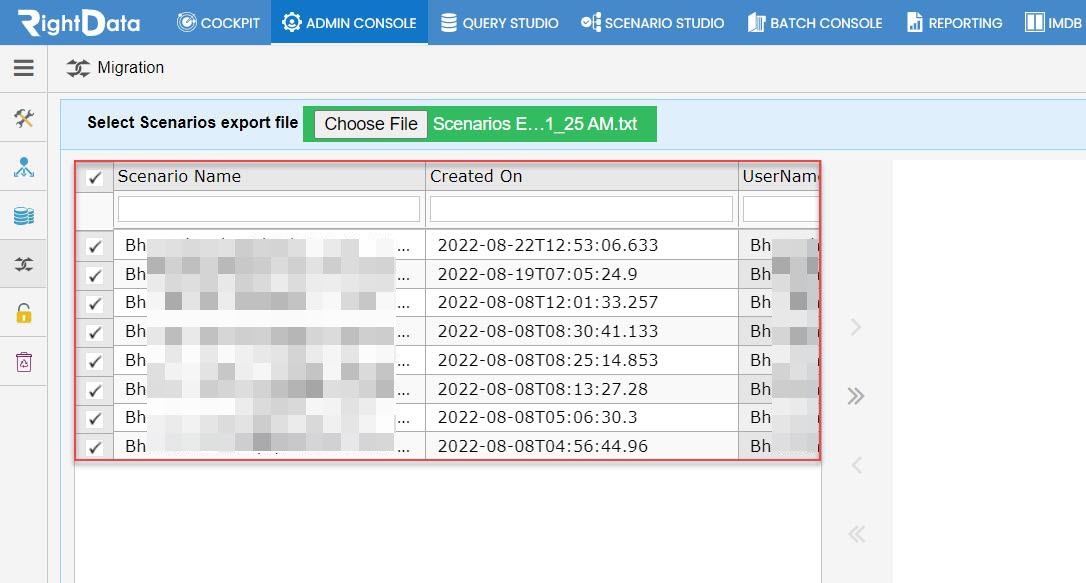Click the UserName filter input
The width and height of the screenshot is (1086, 583).
coord(781,209)
